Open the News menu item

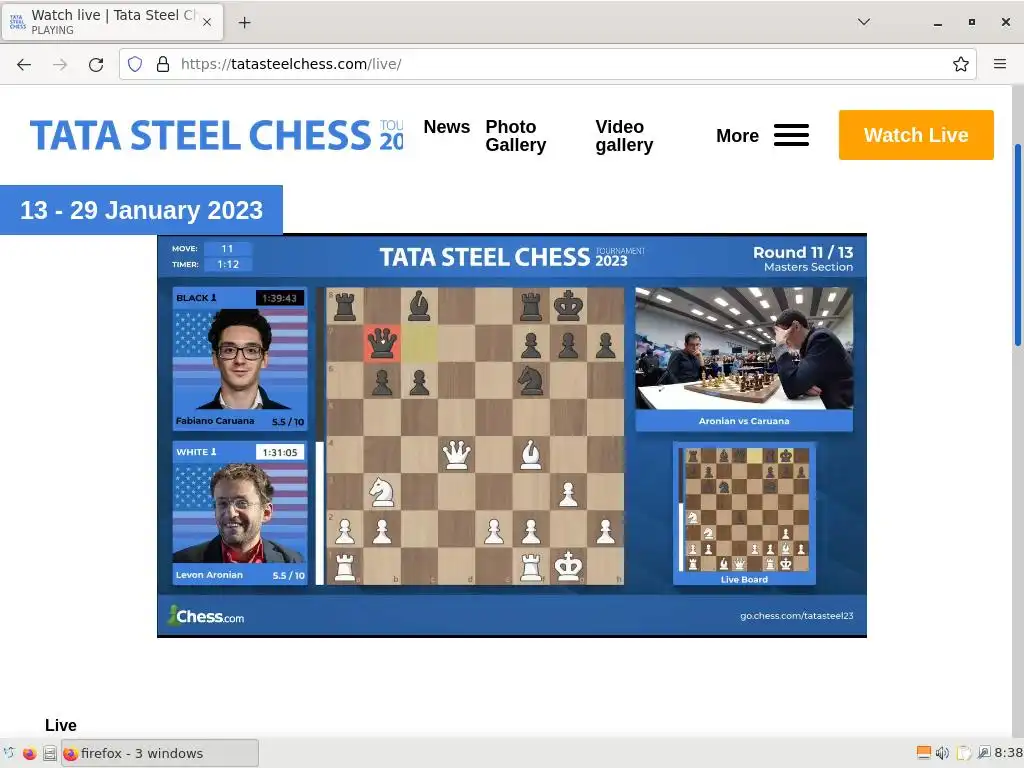pyautogui.click(x=447, y=127)
